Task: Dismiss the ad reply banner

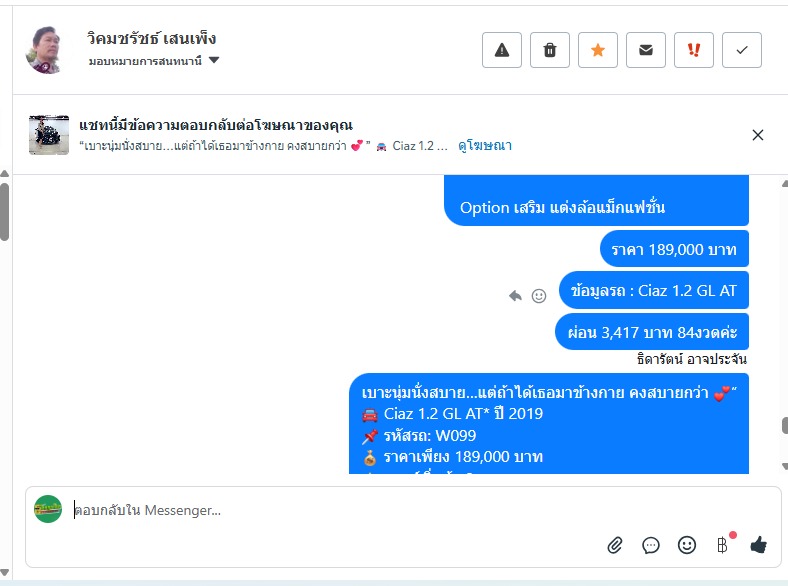Action: pyautogui.click(x=758, y=135)
